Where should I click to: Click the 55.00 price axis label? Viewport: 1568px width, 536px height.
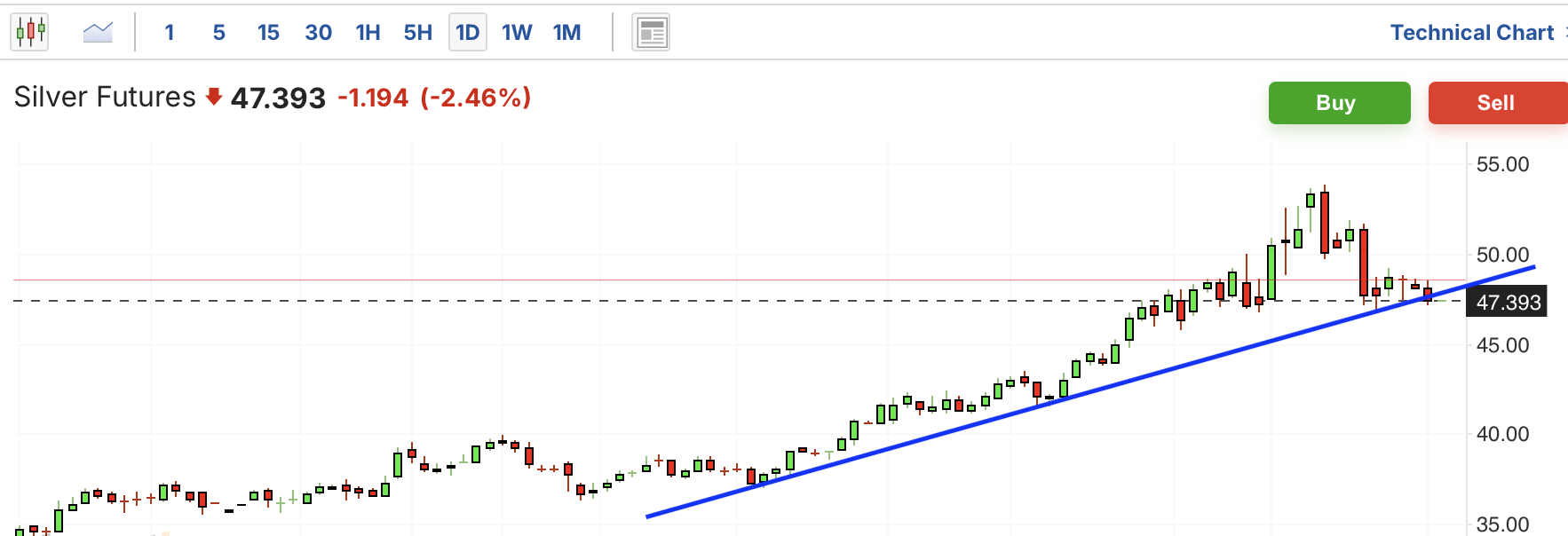coord(1502,164)
